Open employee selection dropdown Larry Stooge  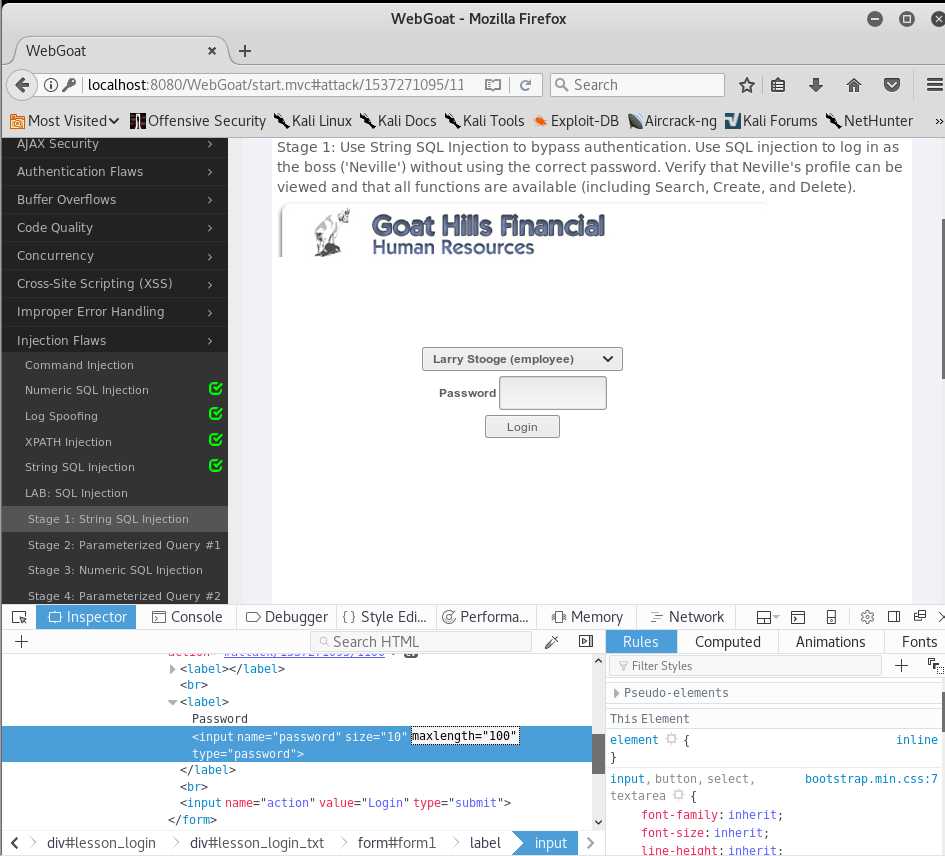[522, 359]
